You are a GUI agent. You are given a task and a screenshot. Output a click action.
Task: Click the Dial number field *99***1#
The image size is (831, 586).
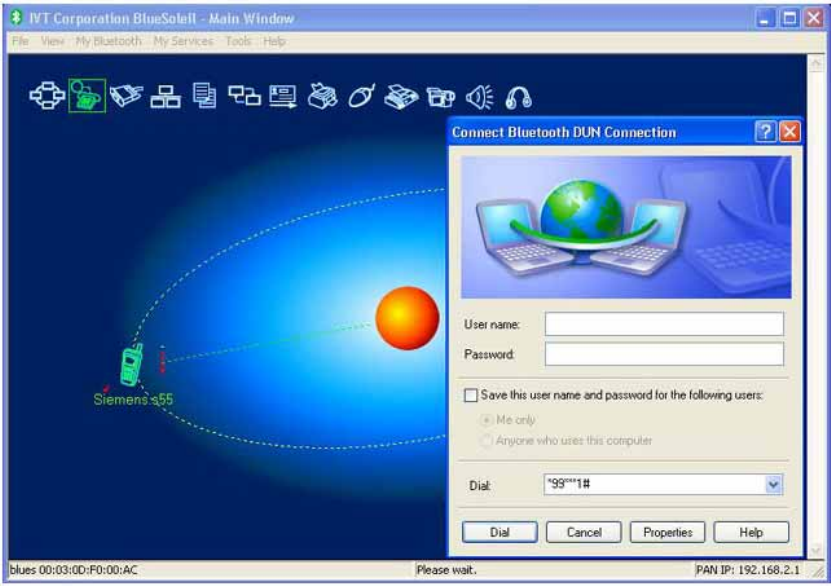655,484
